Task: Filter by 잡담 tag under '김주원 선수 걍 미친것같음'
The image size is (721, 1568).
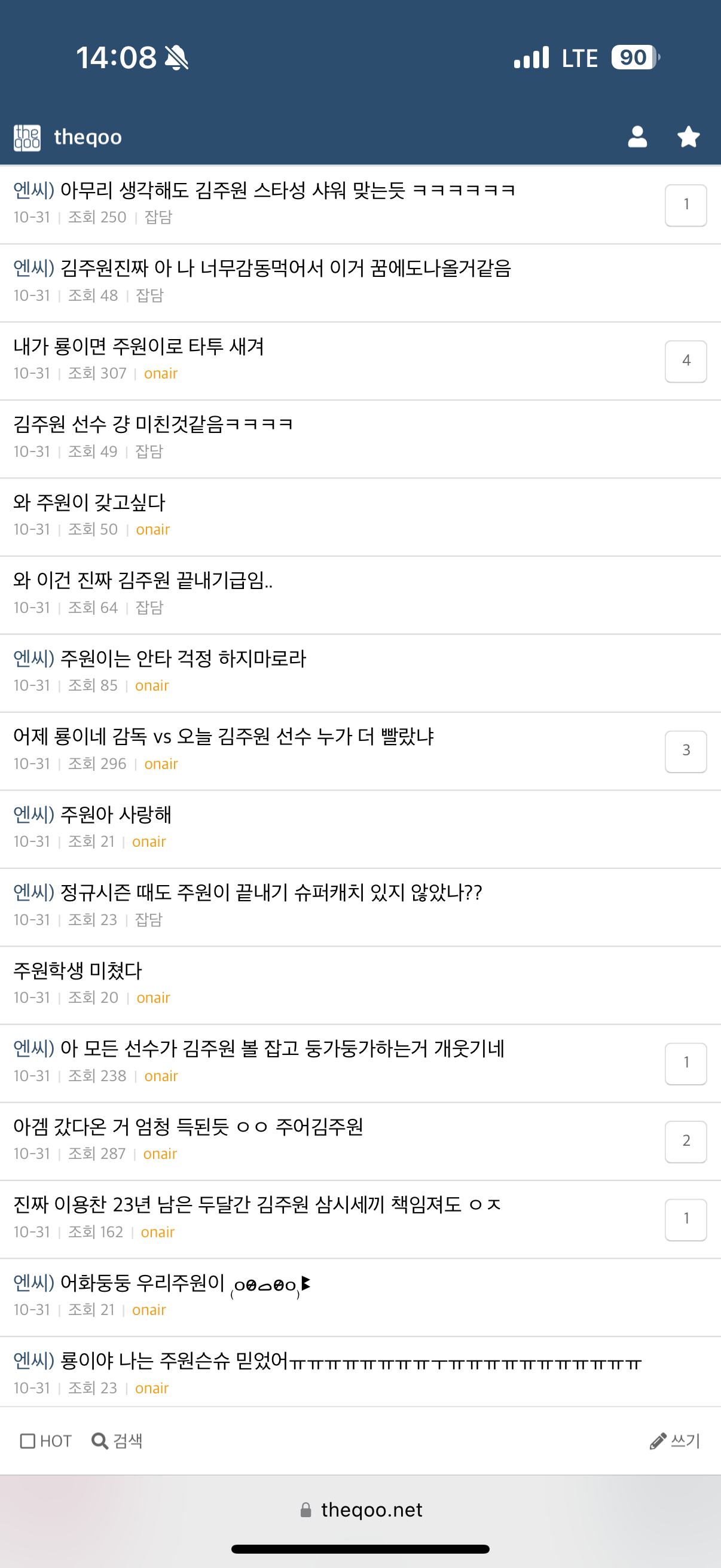Action: [149, 451]
